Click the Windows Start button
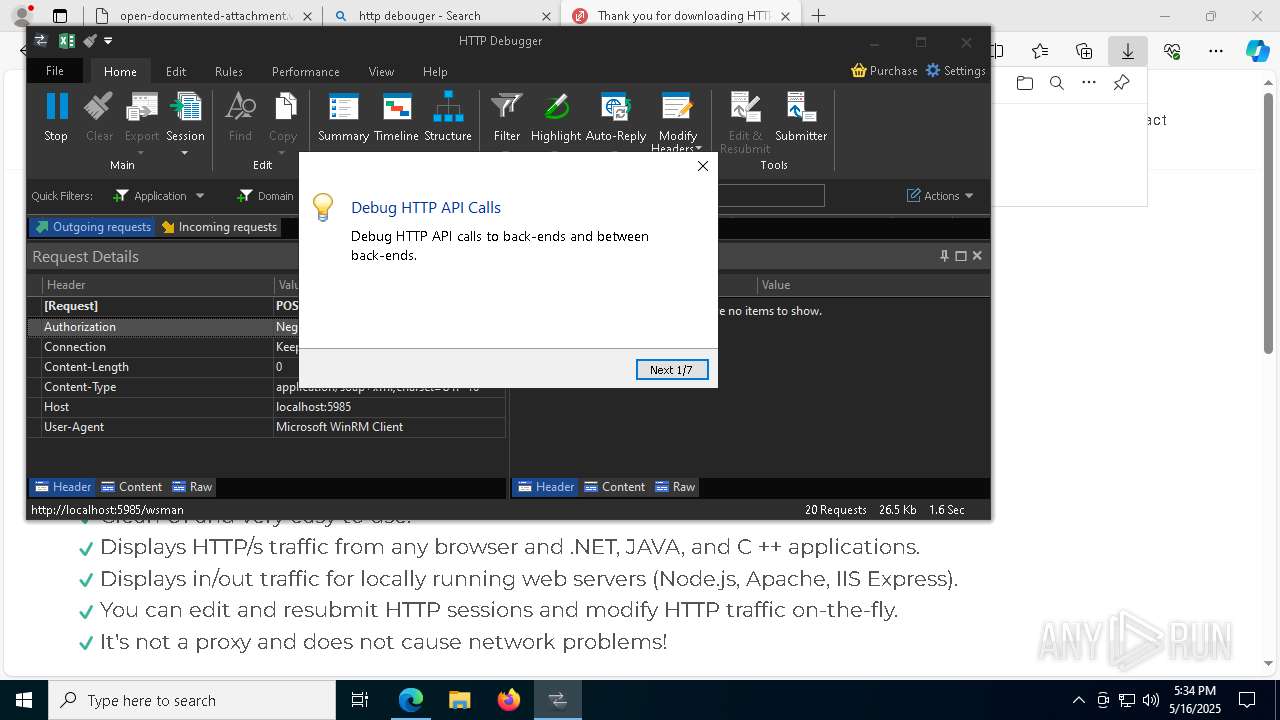Screen dimensions: 1280x720 [24, 700]
